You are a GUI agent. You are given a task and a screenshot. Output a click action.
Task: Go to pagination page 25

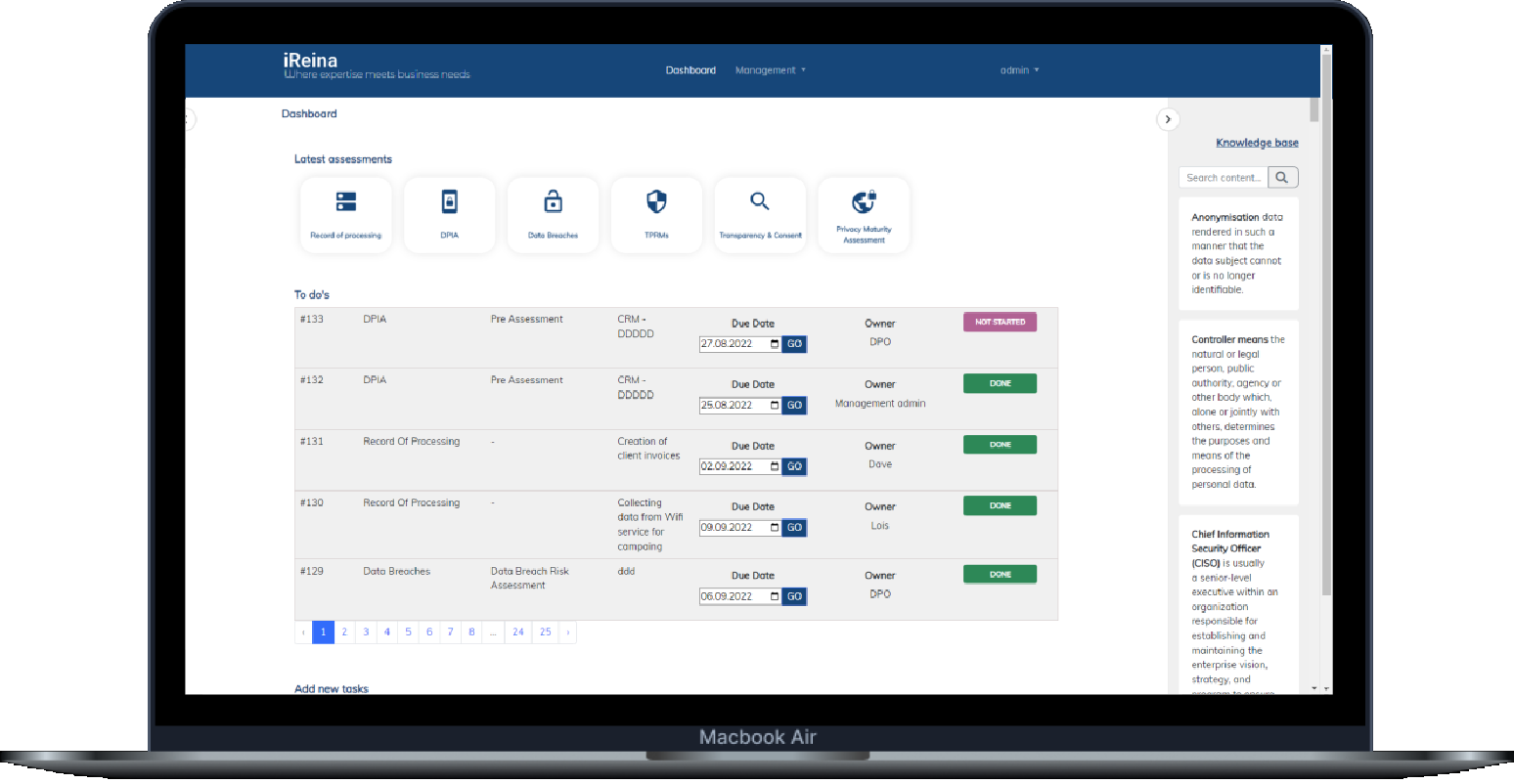(546, 632)
